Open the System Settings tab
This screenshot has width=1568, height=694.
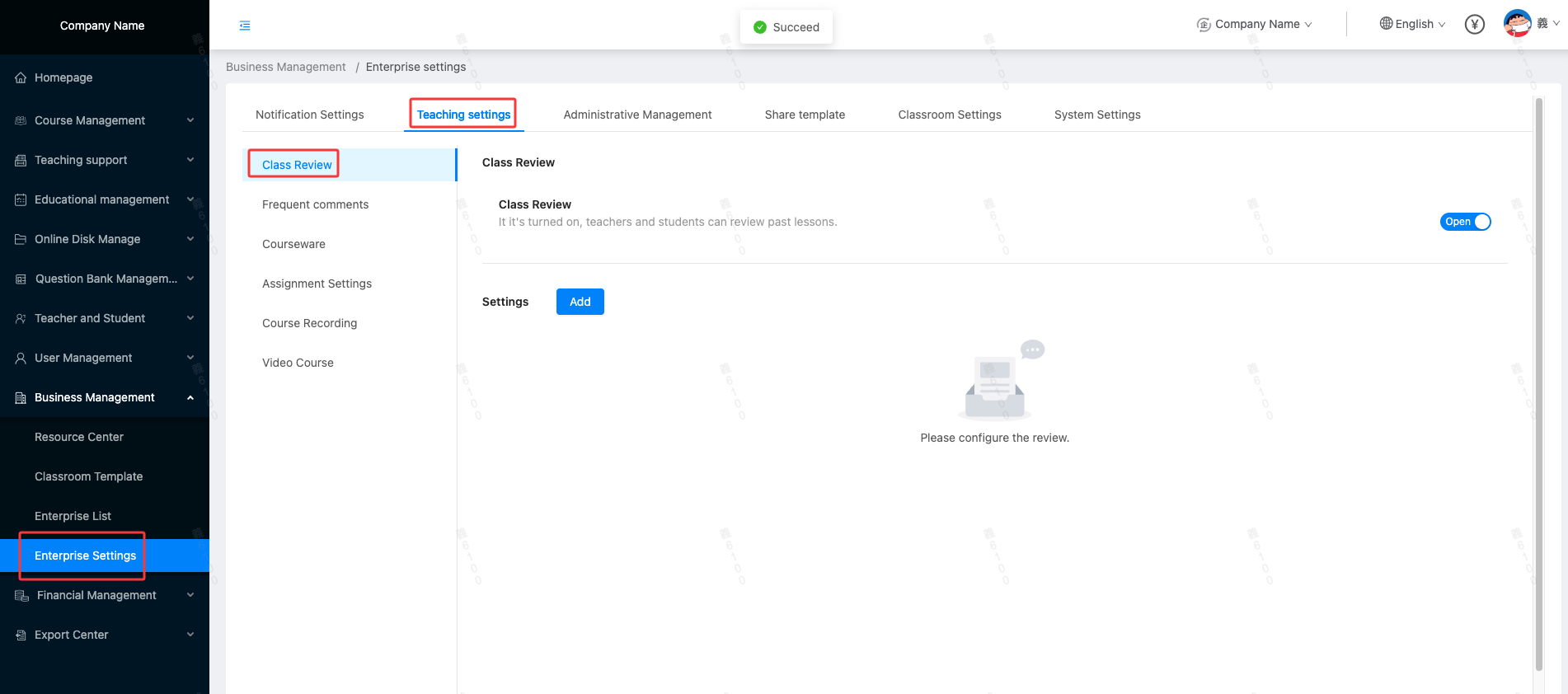[x=1096, y=115]
